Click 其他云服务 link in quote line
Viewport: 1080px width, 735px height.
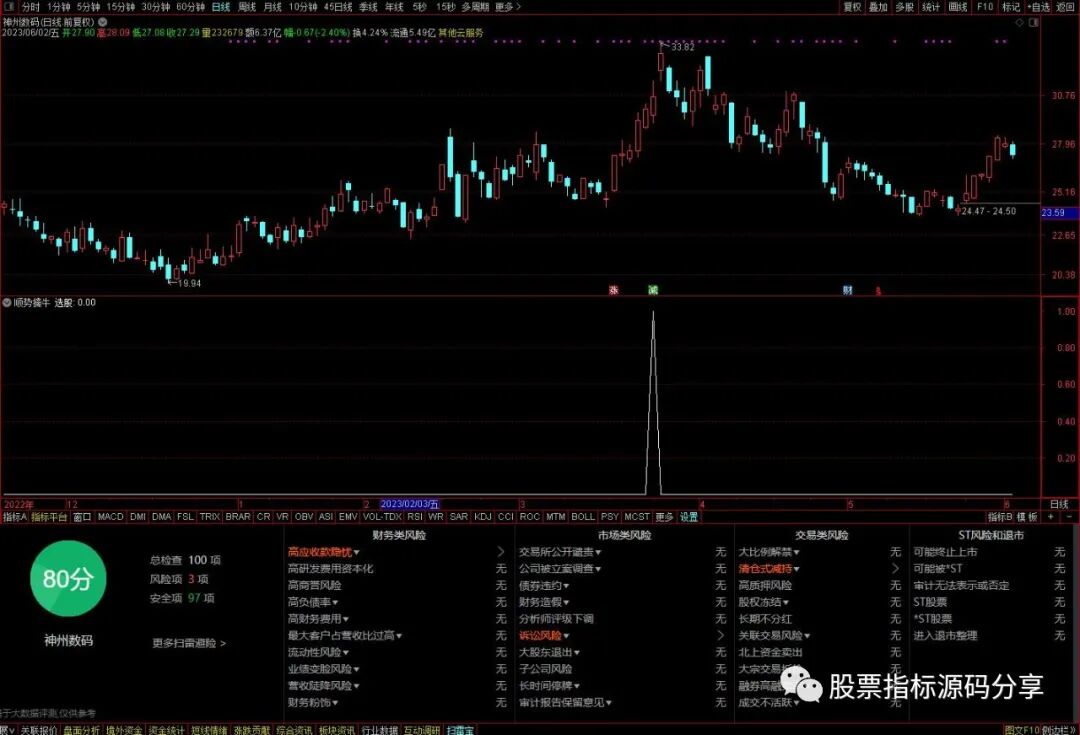[x=461, y=32]
